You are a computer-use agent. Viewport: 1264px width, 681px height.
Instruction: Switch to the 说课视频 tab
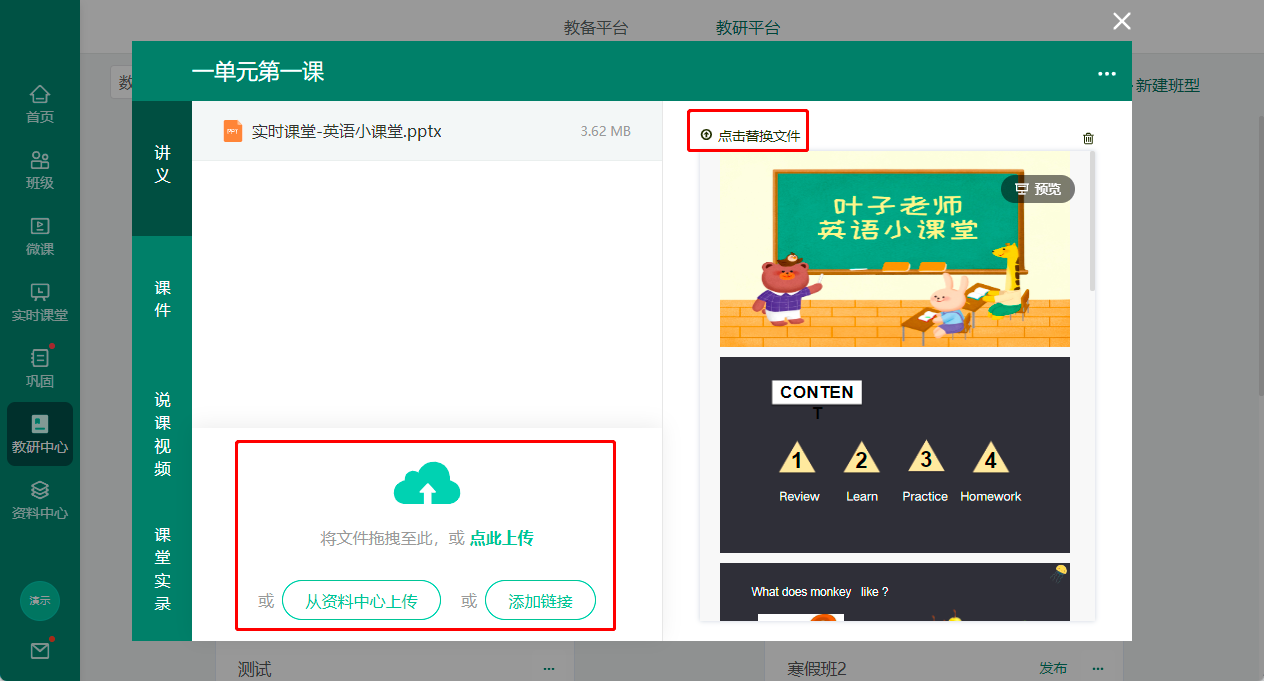162,433
